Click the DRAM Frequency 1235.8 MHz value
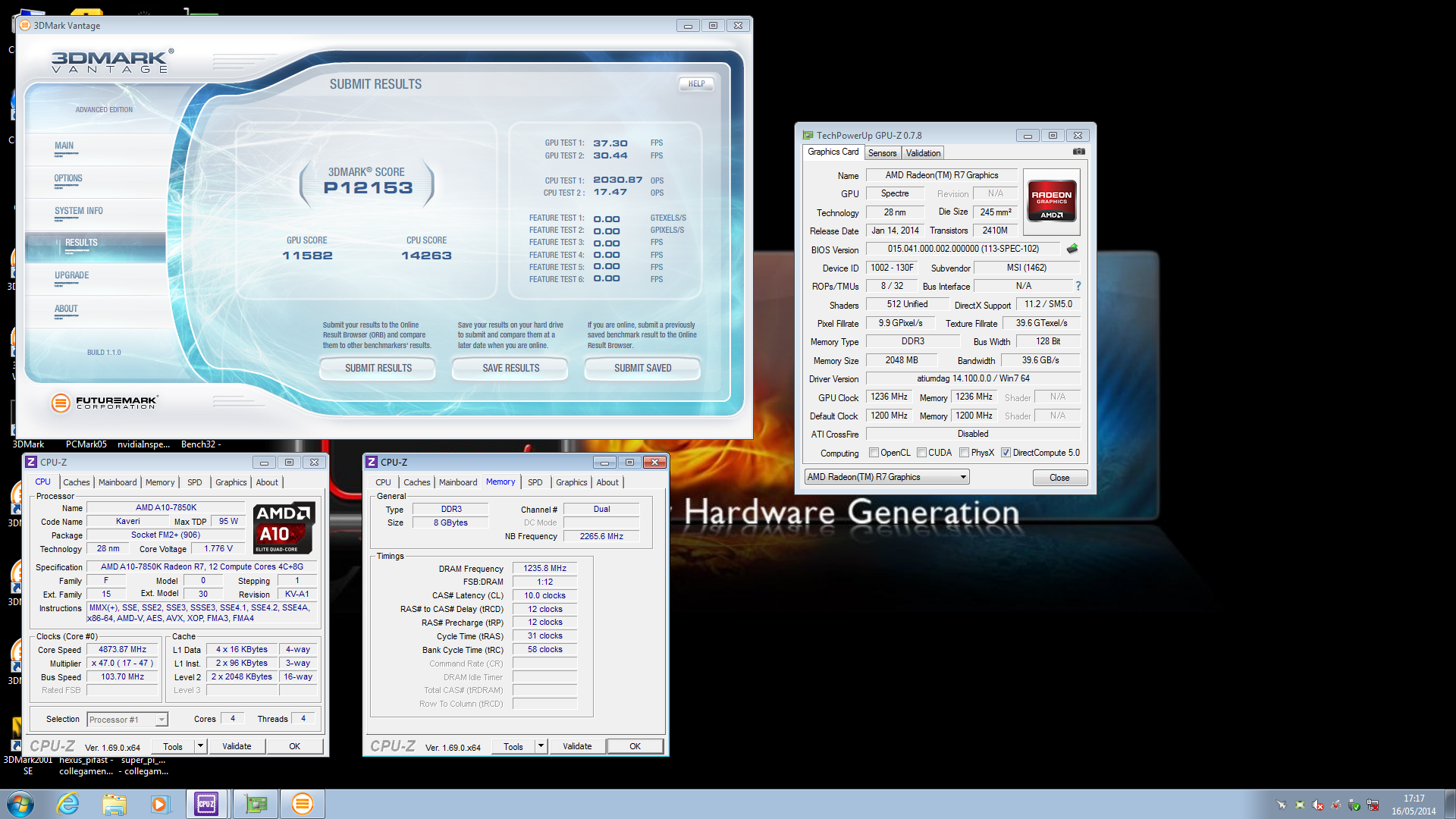 (544, 568)
